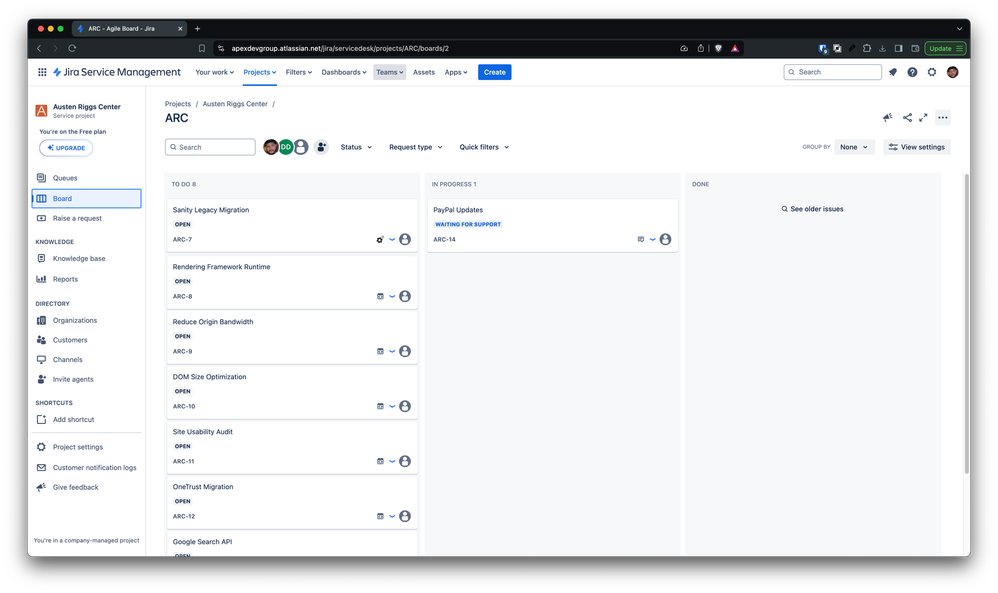This screenshot has width=998, height=593.
Task: Open Queues in the sidebar
Action: pos(87,178)
